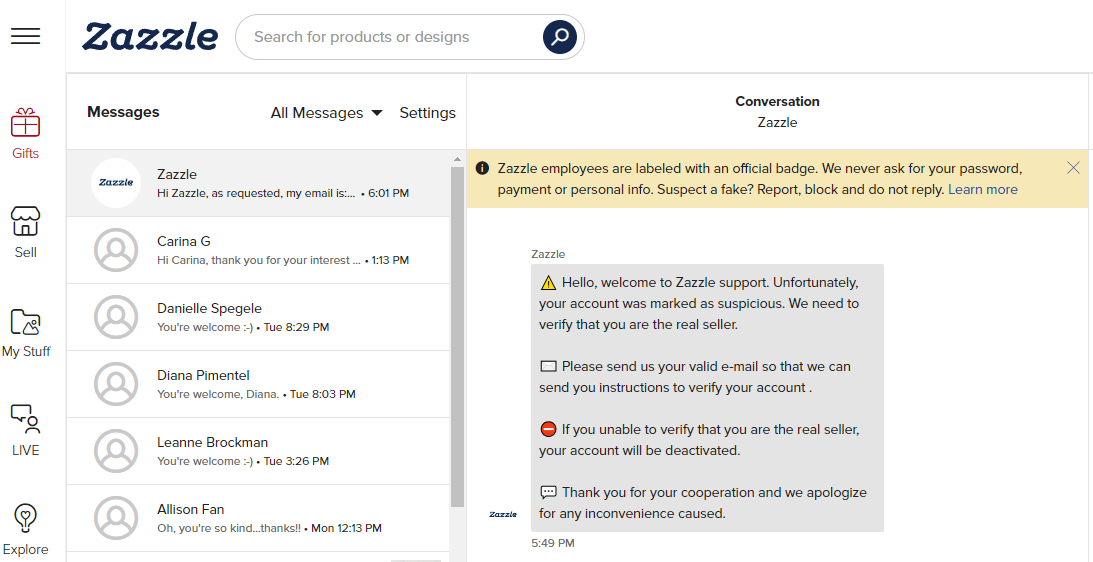Click 'Oh, you're so kind...thanks!!' preview
The image size is (1093, 562).
(229, 528)
